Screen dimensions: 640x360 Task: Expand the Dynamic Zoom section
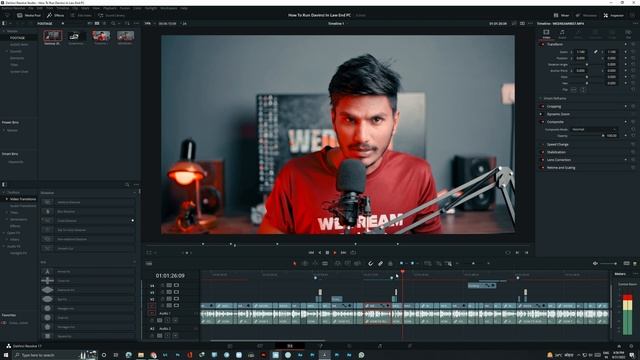[558, 114]
